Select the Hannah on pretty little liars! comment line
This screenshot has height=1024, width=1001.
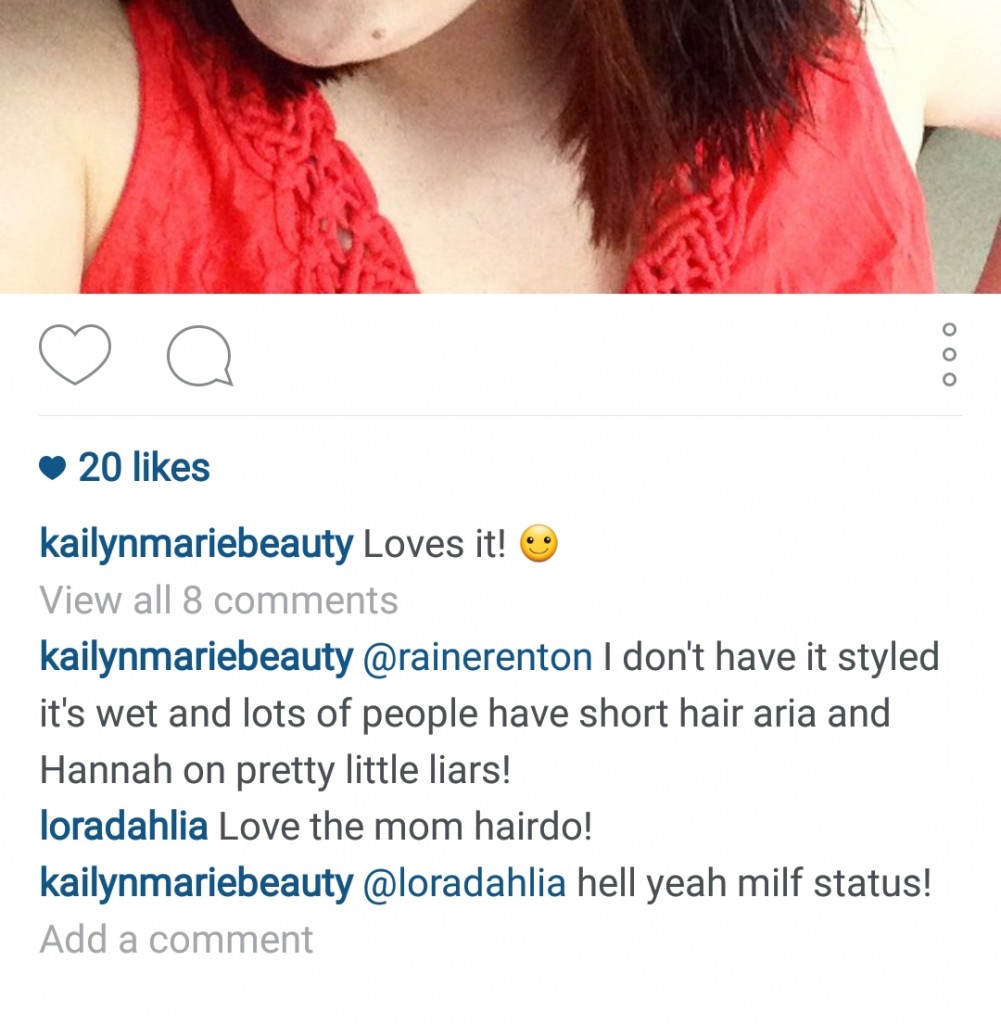coord(275,770)
